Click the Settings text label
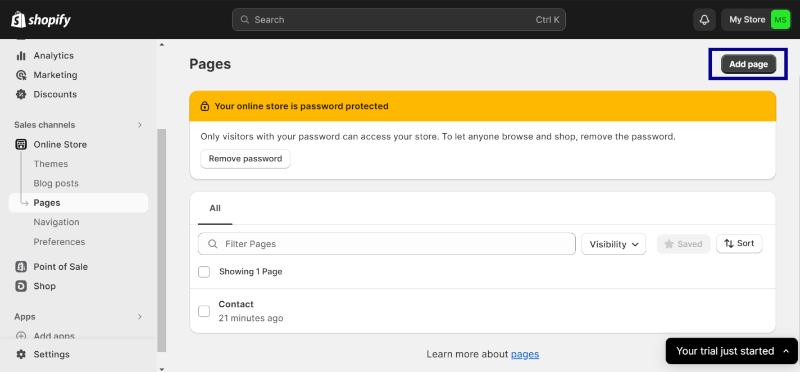This screenshot has width=800, height=372. pyautogui.click(x=52, y=354)
